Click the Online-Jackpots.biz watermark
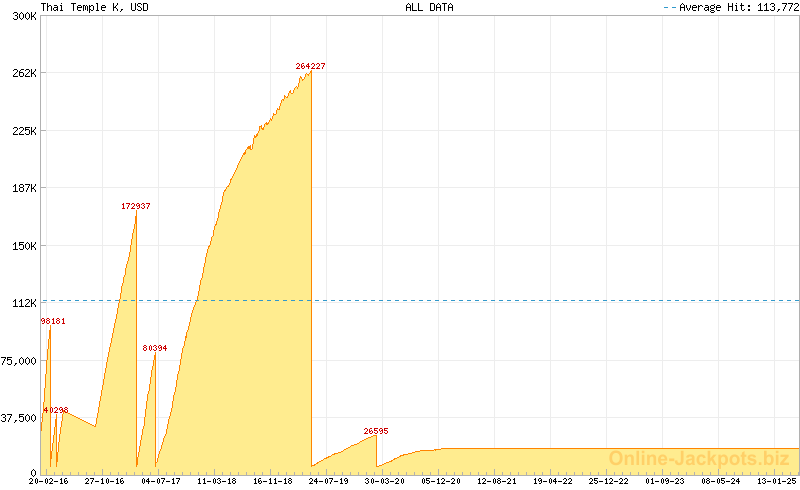 (698, 459)
